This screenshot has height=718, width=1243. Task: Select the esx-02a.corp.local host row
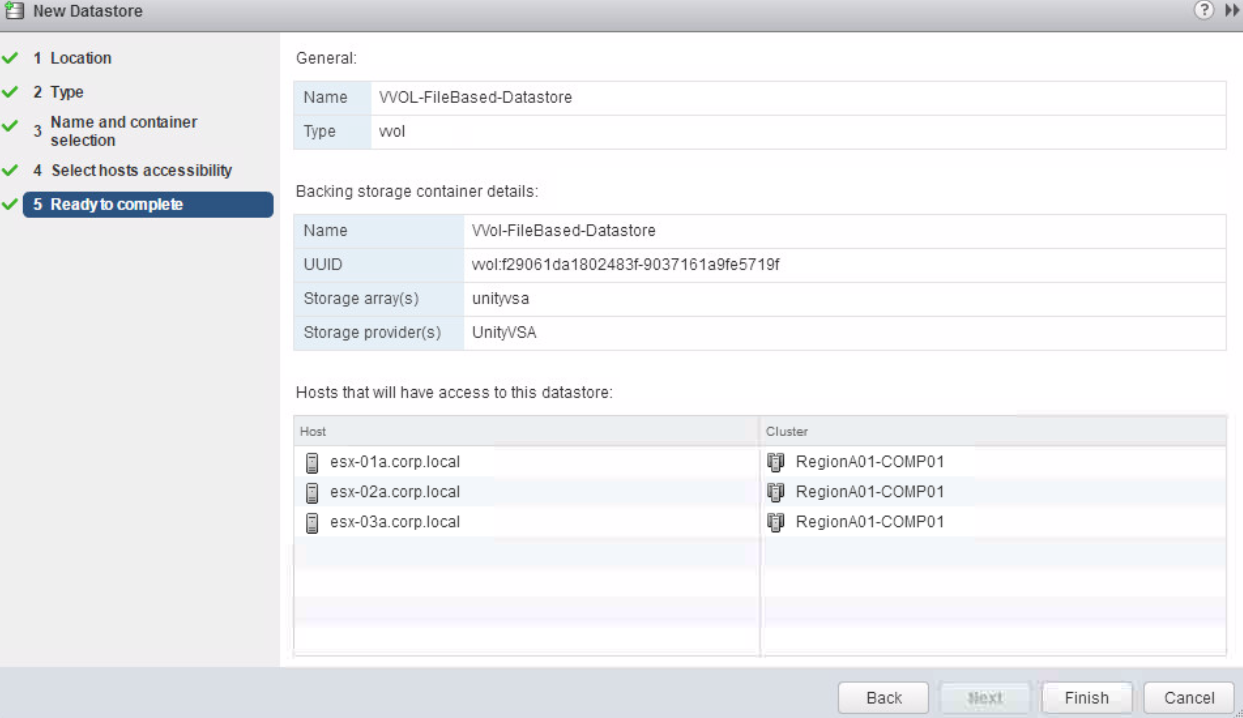[395, 492]
